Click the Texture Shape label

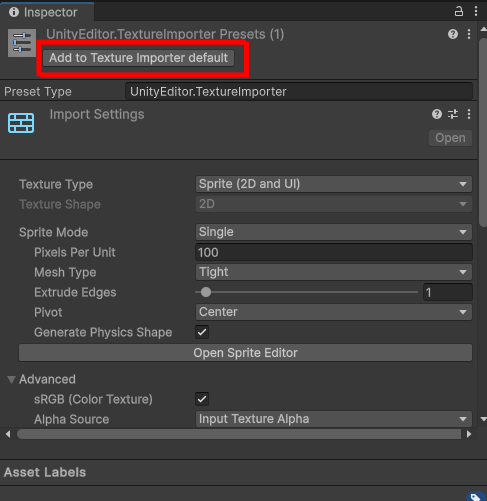click(x=60, y=204)
